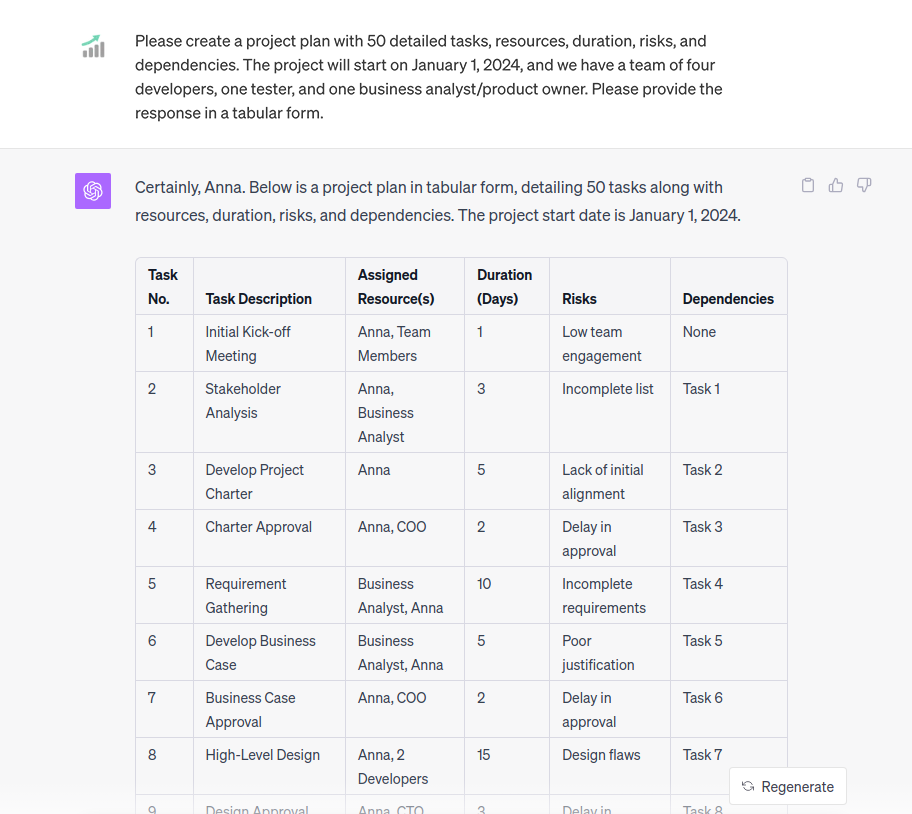The width and height of the screenshot is (912, 814).
Task: Select the 'Initial Kick-off Meeting' task cell
Action: click(x=247, y=343)
